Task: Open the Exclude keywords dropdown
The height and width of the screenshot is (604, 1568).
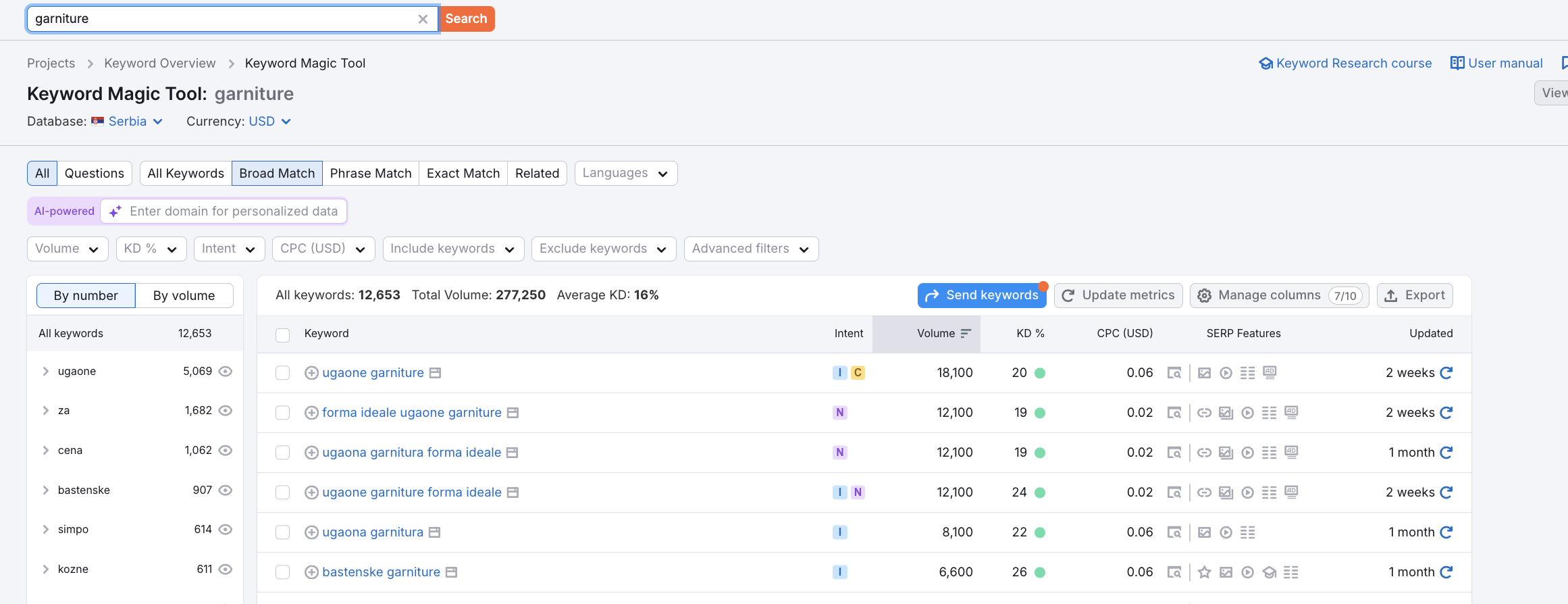Action: [604, 249]
